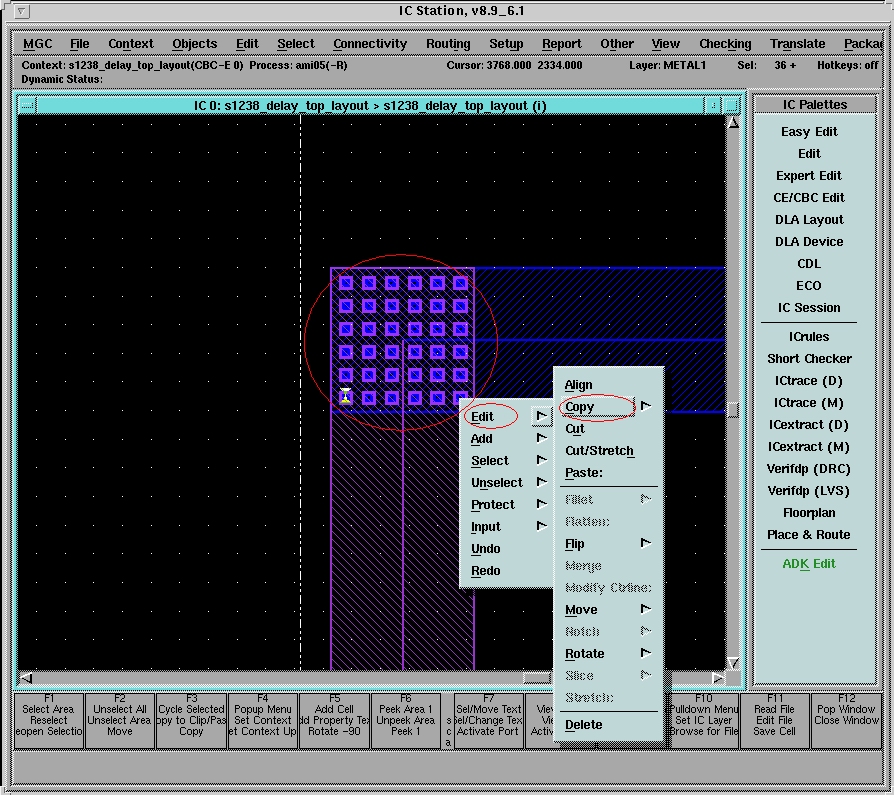Click the IC 0 subwindow menu button
Screen dimensions: 894x795
click(27, 105)
